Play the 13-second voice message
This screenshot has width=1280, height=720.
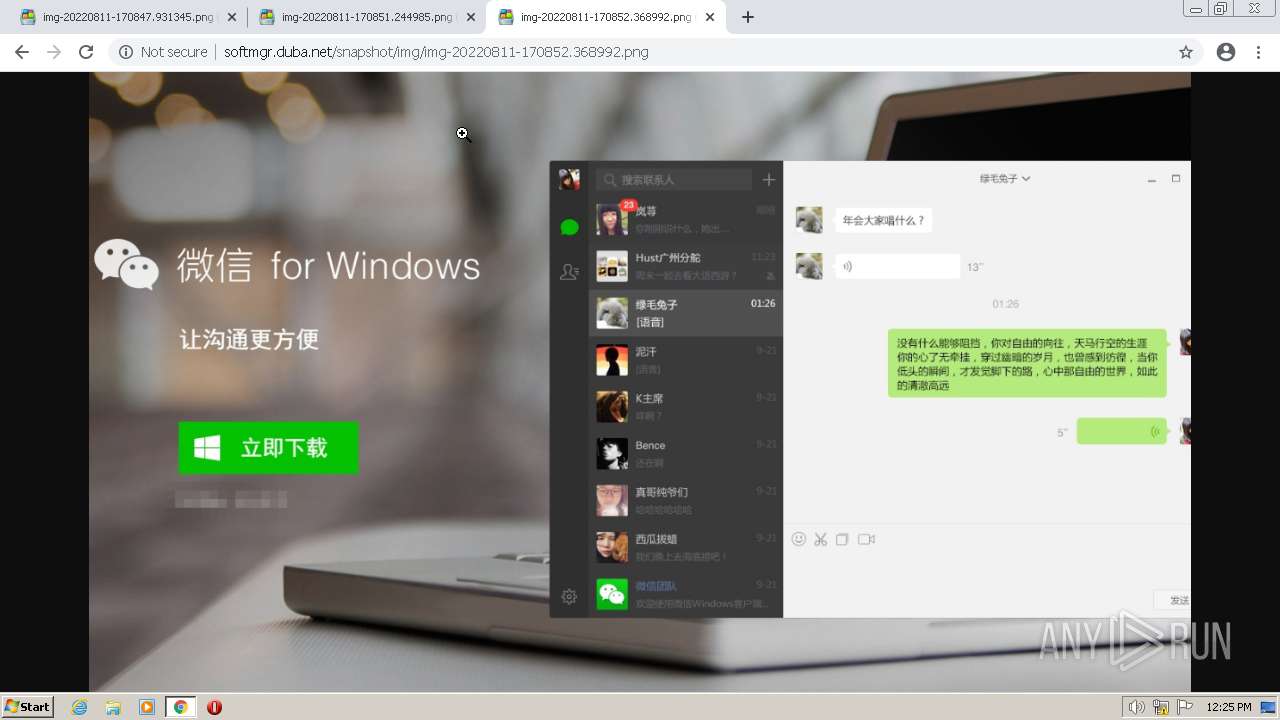(x=898, y=266)
